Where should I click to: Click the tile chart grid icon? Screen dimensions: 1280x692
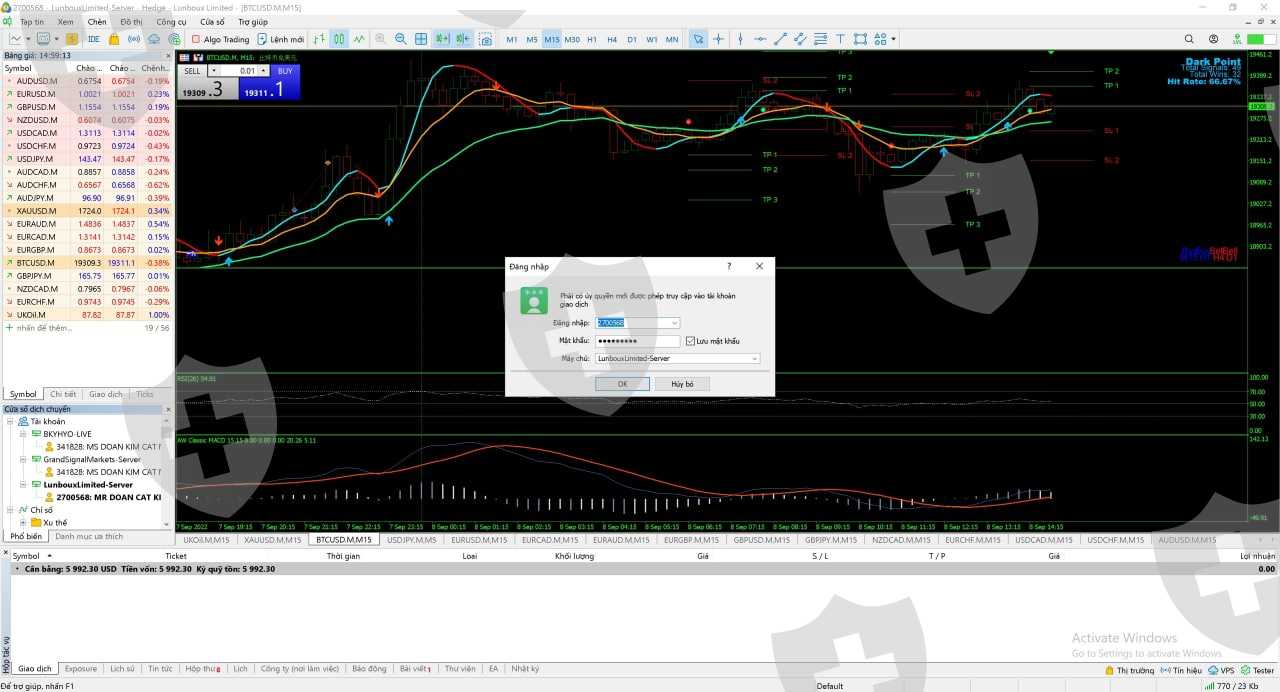(421, 39)
